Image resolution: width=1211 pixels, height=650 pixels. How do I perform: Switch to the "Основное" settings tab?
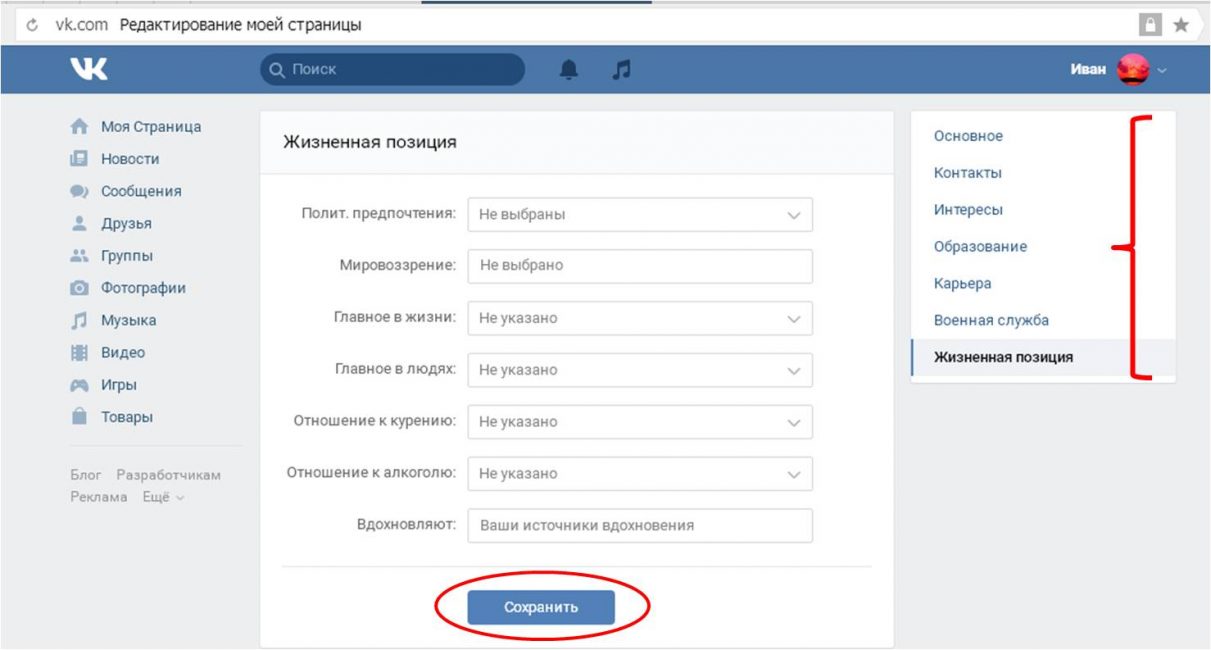[968, 136]
